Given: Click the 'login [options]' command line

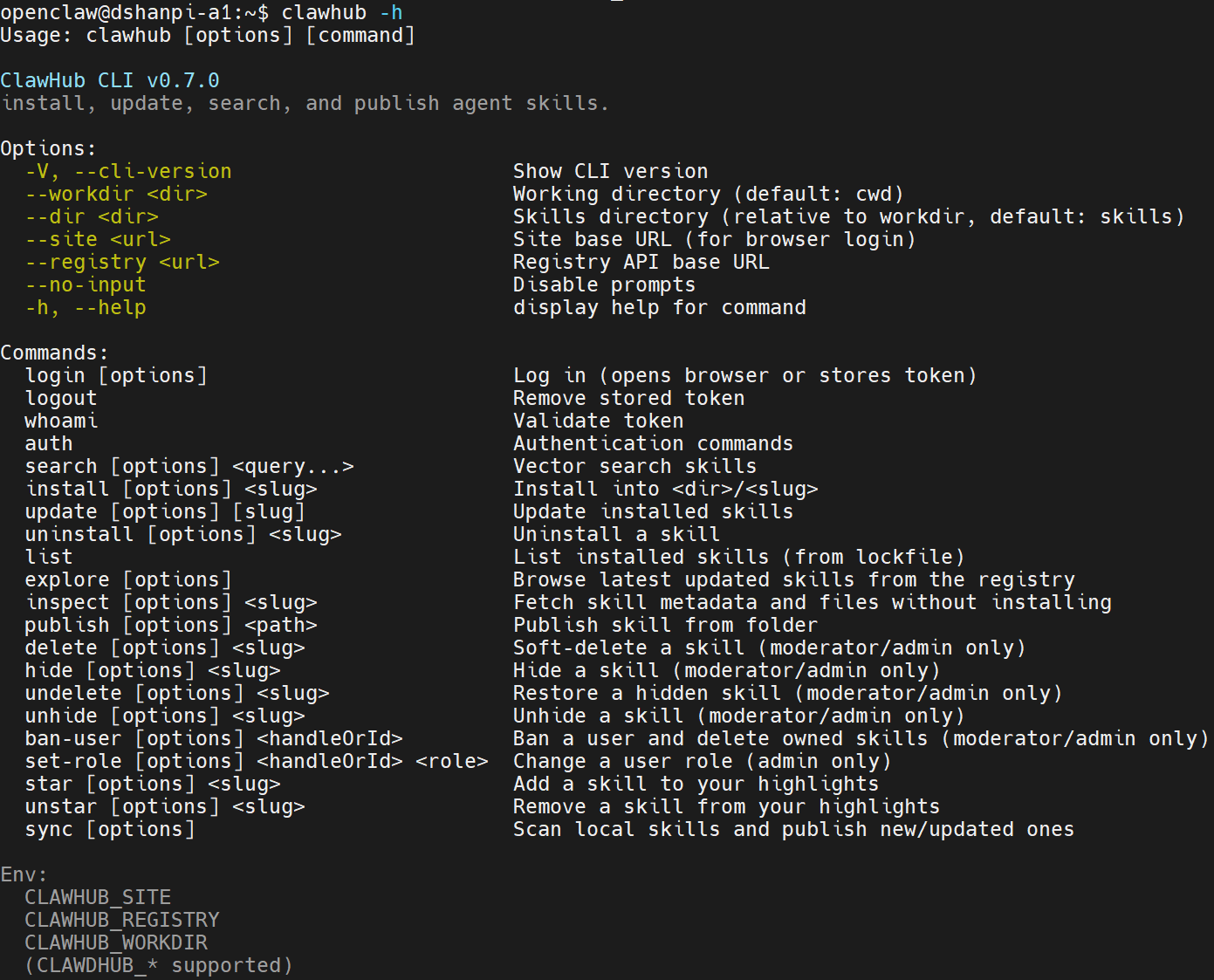Looking at the screenshot, I should [116, 376].
